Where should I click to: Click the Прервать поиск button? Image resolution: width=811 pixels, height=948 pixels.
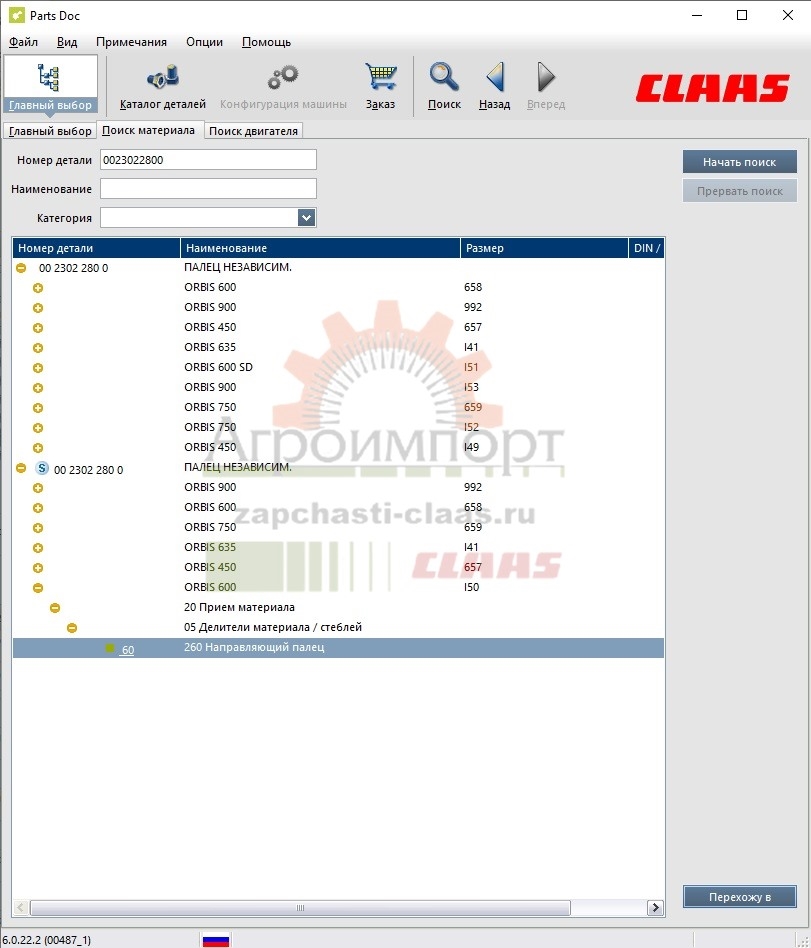[740, 190]
